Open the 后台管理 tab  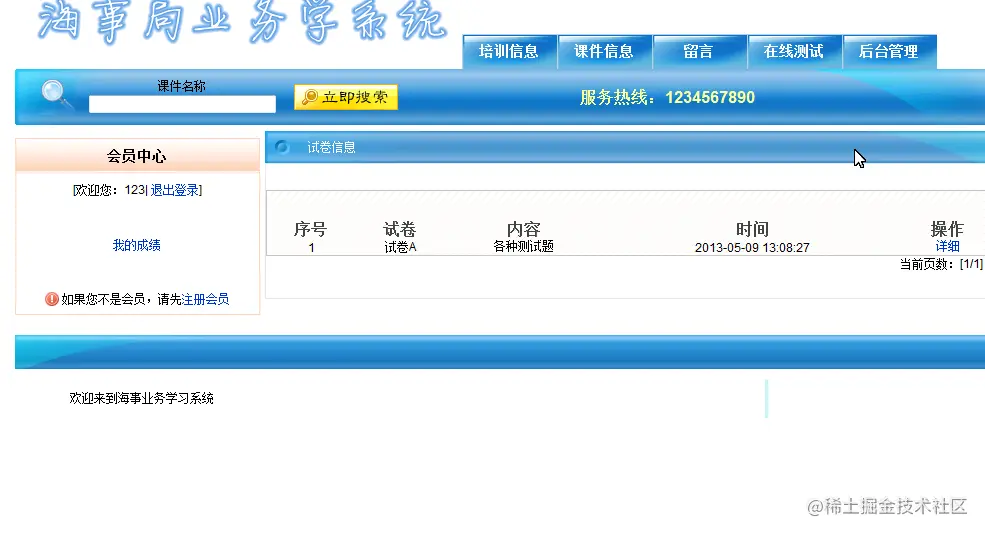coord(889,52)
